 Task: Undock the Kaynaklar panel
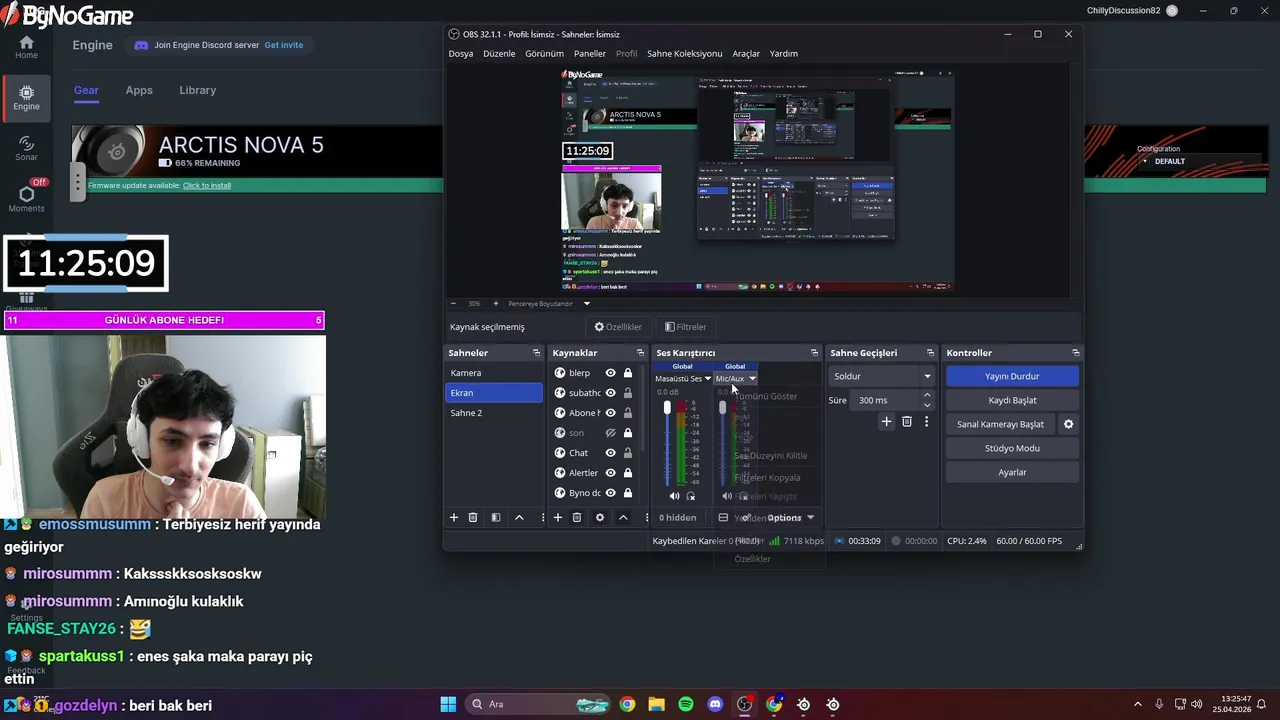pos(640,353)
